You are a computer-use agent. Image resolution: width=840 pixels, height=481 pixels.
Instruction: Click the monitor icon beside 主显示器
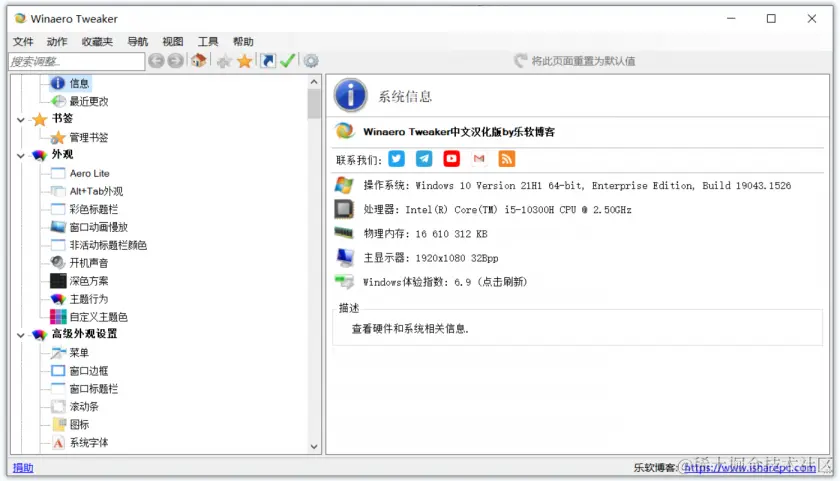point(344,258)
